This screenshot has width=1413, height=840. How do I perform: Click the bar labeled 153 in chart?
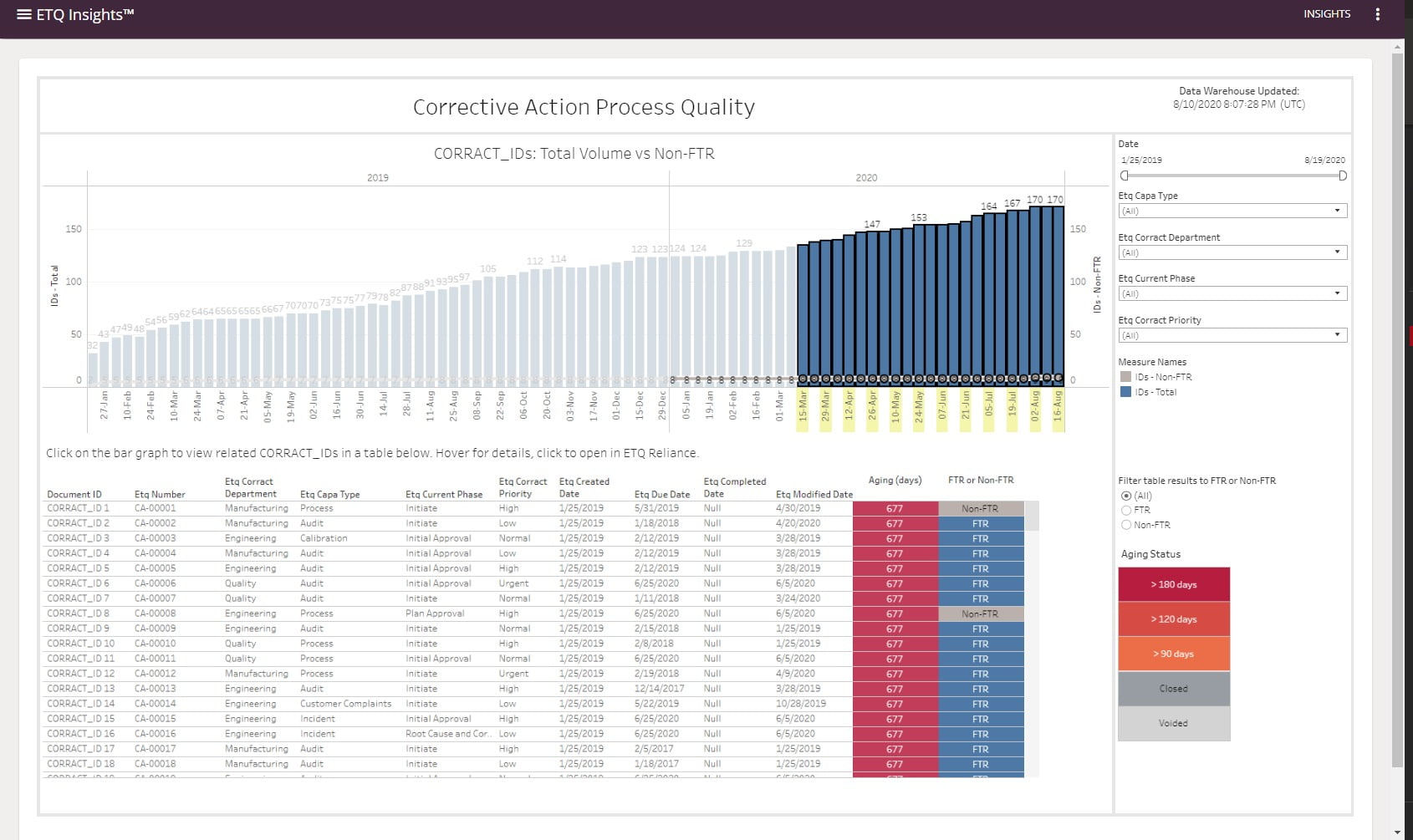[x=919, y=305]
